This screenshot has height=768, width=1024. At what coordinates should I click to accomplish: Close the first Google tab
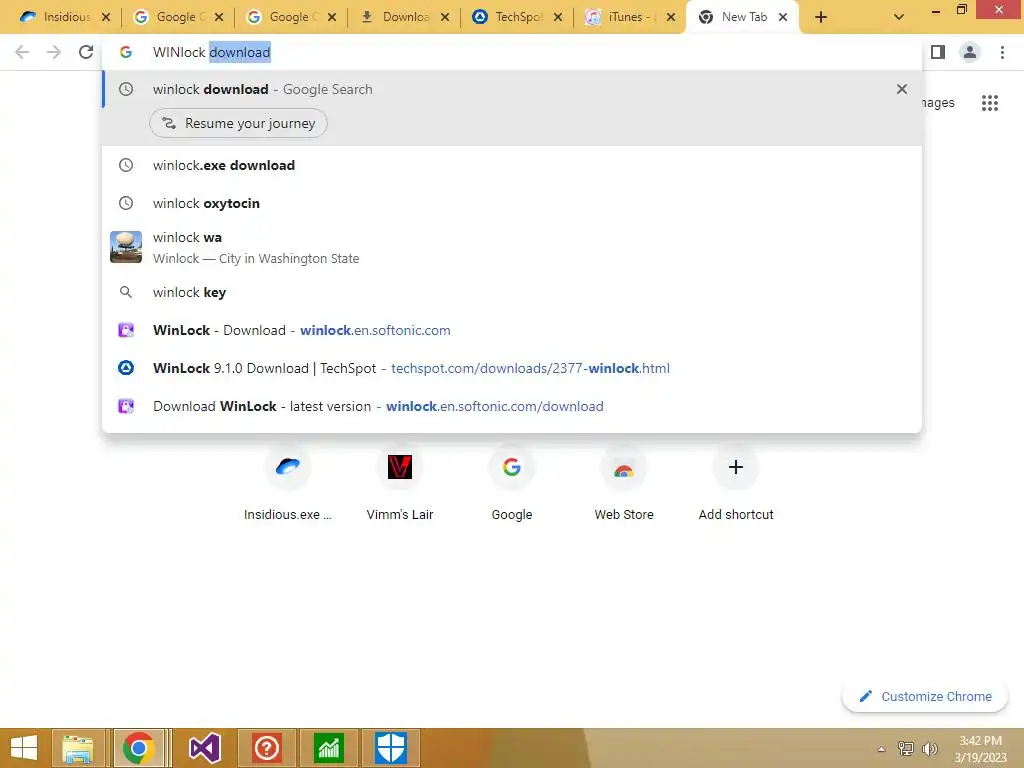pyautogui.click(x=219, y=17)
